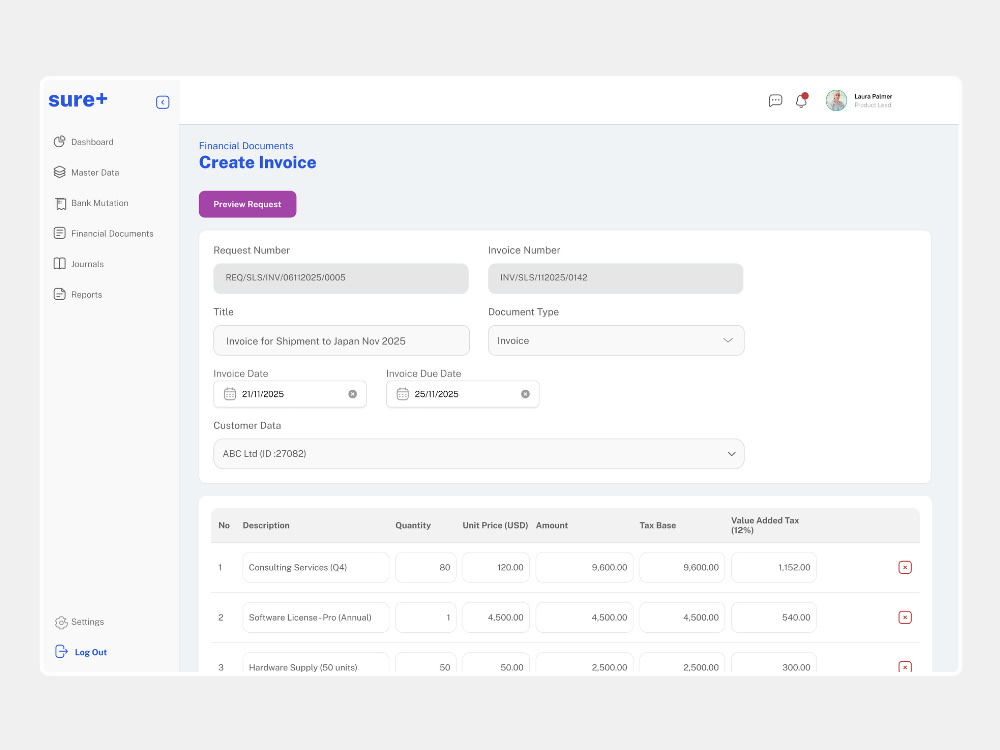Click the Customer Data chevron arrow

click(x=732, y=453)
